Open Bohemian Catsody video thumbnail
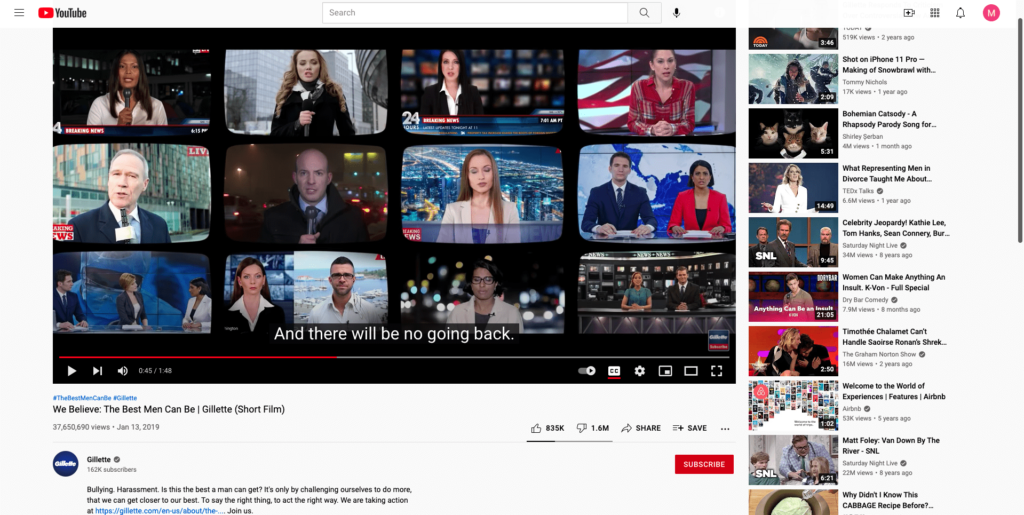1024x515 pixels. coord(793,133)
